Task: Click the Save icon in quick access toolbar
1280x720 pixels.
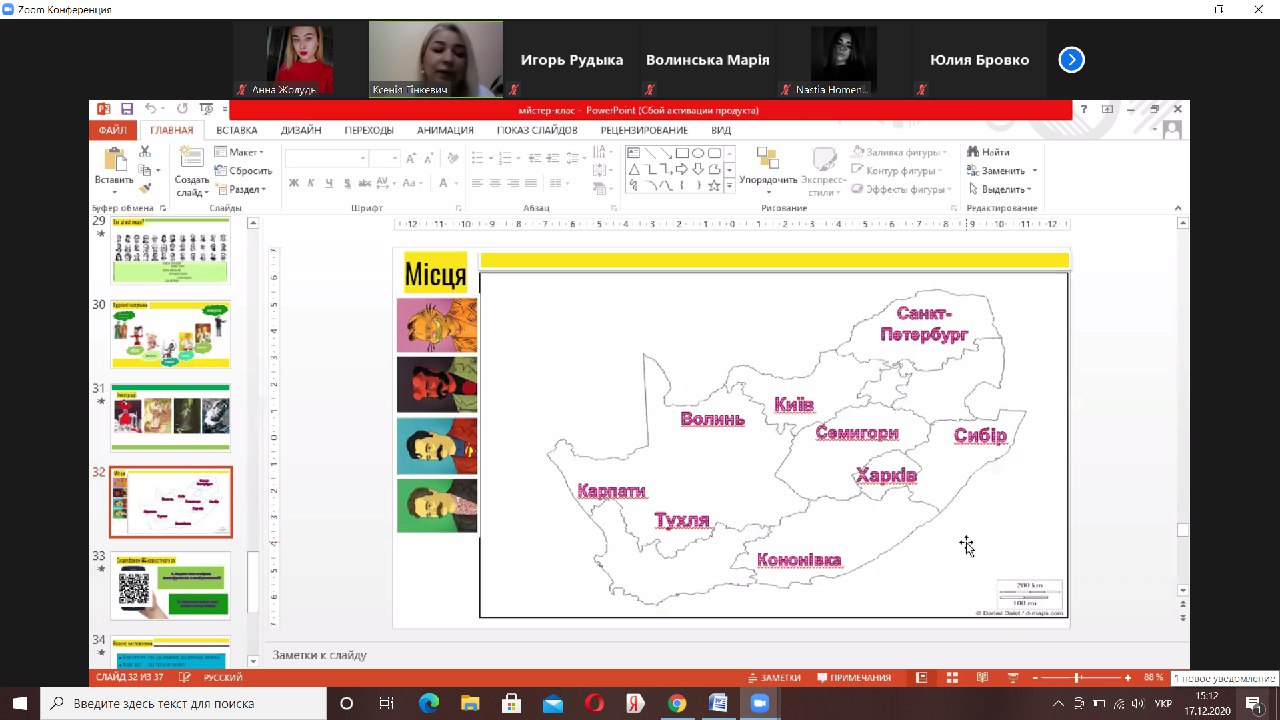Action: click(127, 109)
